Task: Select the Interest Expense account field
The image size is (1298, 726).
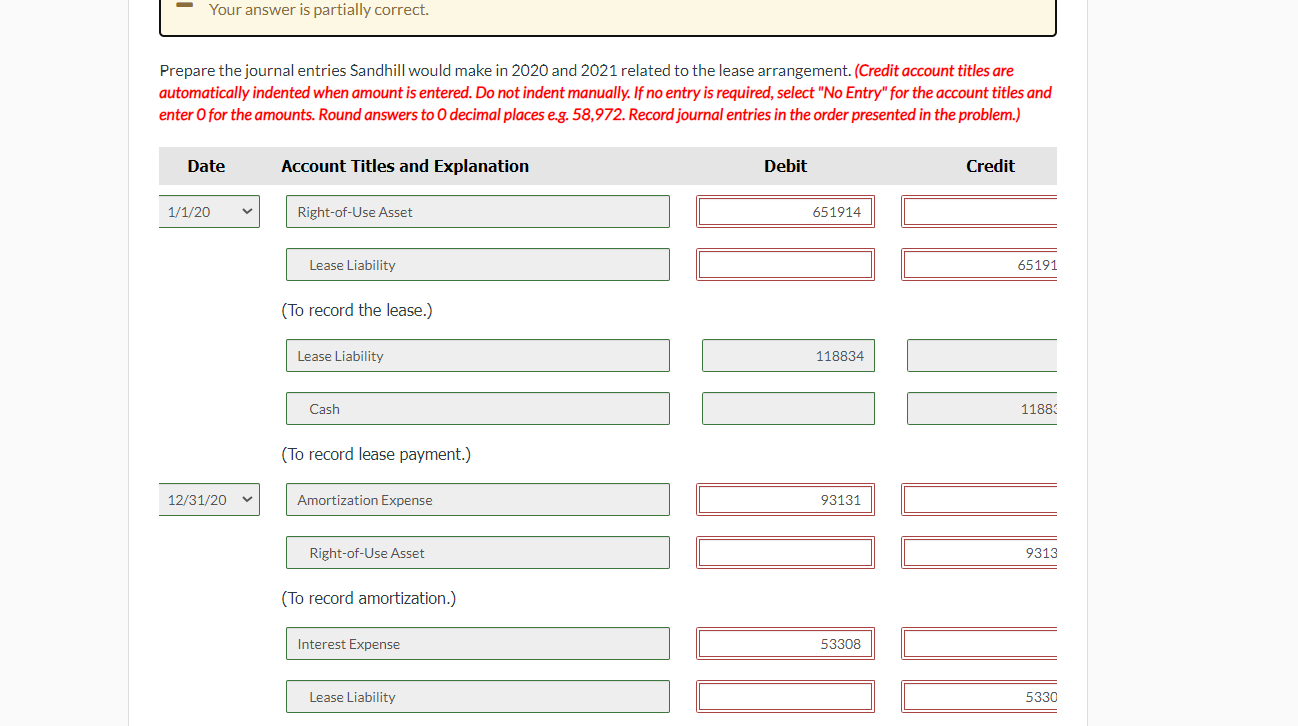Action: pos(477,643)
